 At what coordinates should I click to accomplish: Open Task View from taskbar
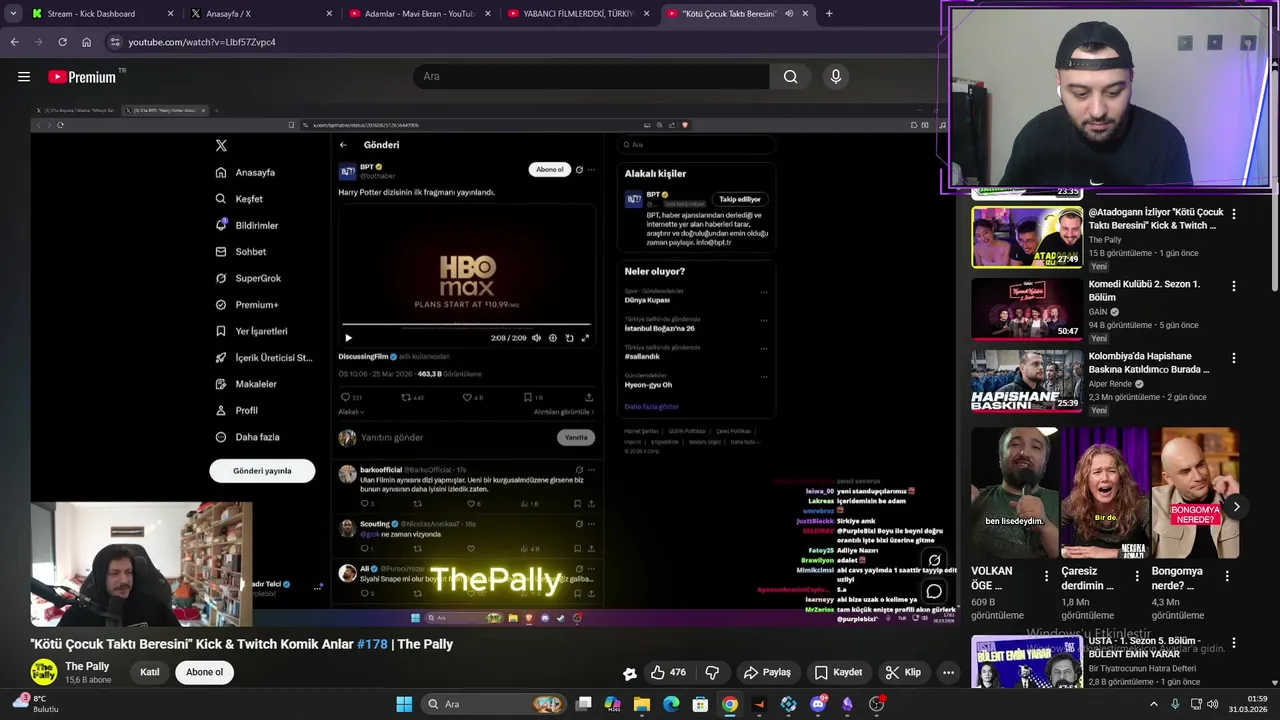tap(584, 704)
